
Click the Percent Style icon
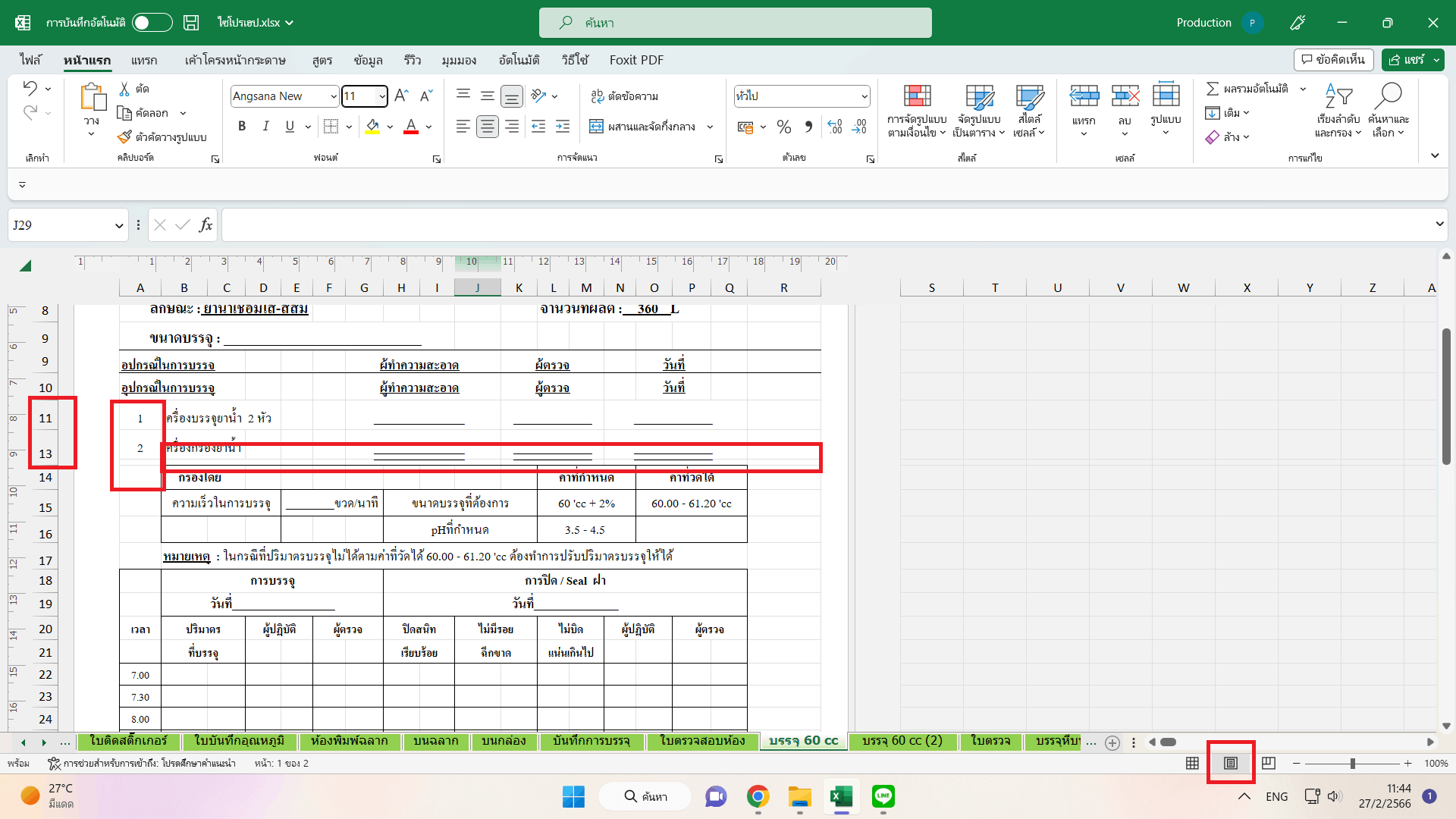[784, 127]
